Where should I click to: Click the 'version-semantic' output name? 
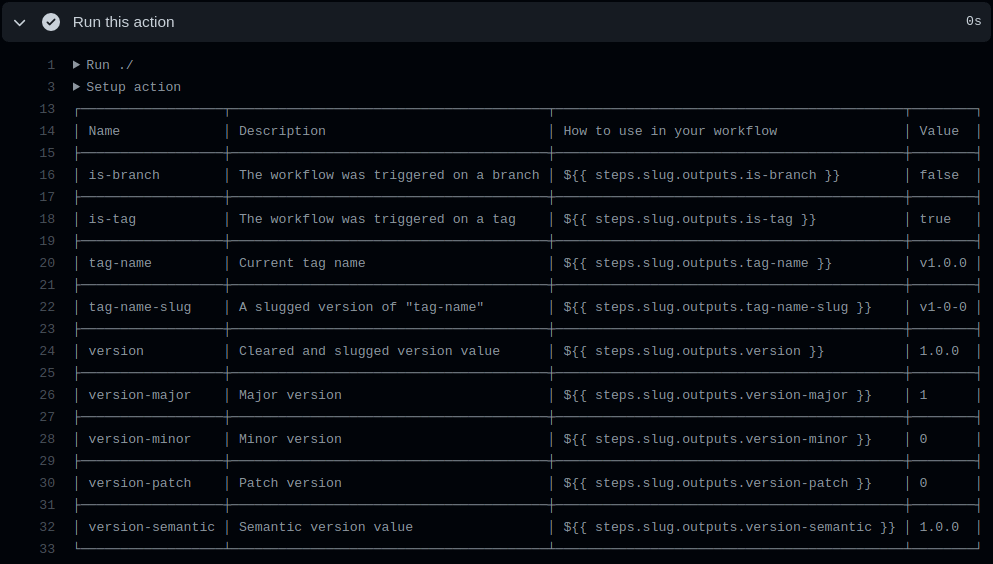click(x=151, y=527)
